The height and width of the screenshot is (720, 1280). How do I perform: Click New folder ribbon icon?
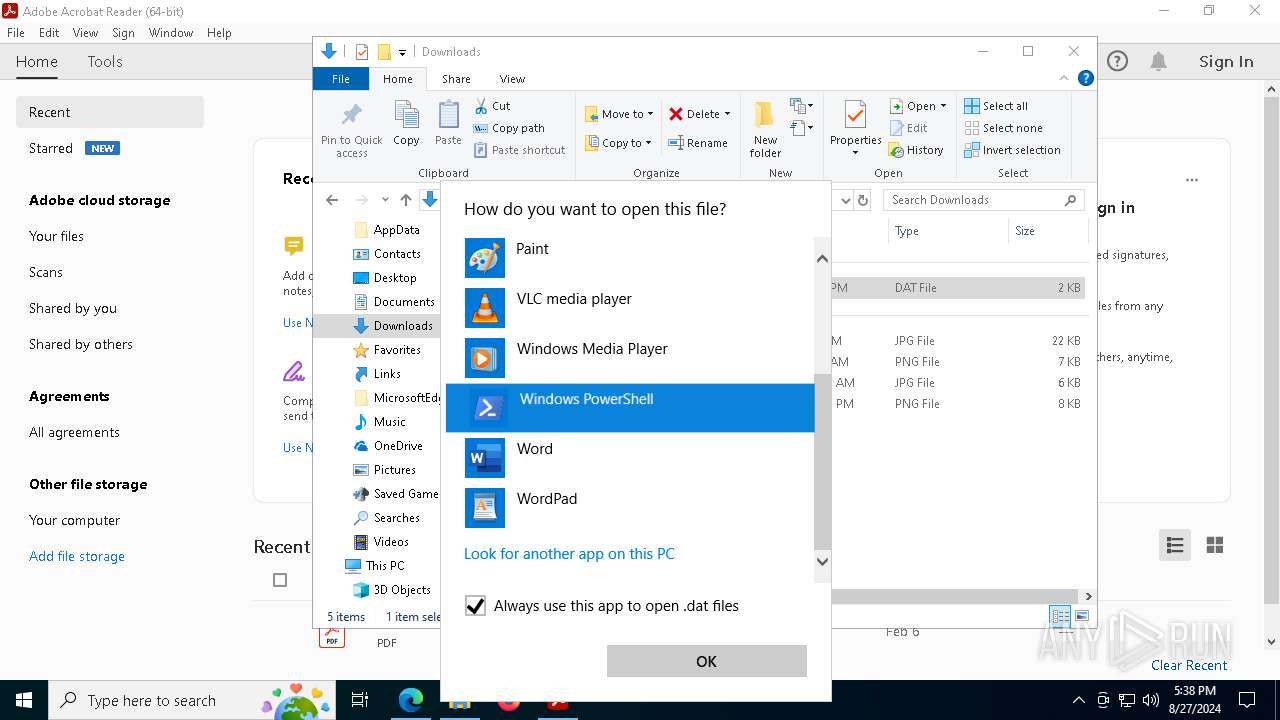pyautogui.click(x=765, y=129)
